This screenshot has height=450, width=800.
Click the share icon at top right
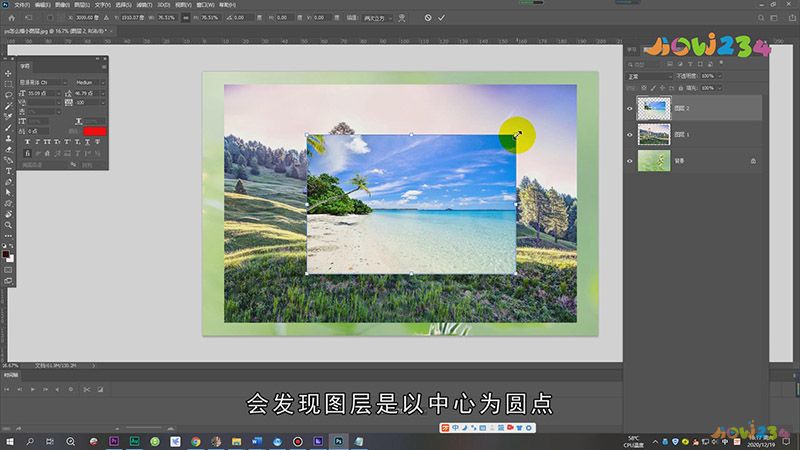coord(792,18)
